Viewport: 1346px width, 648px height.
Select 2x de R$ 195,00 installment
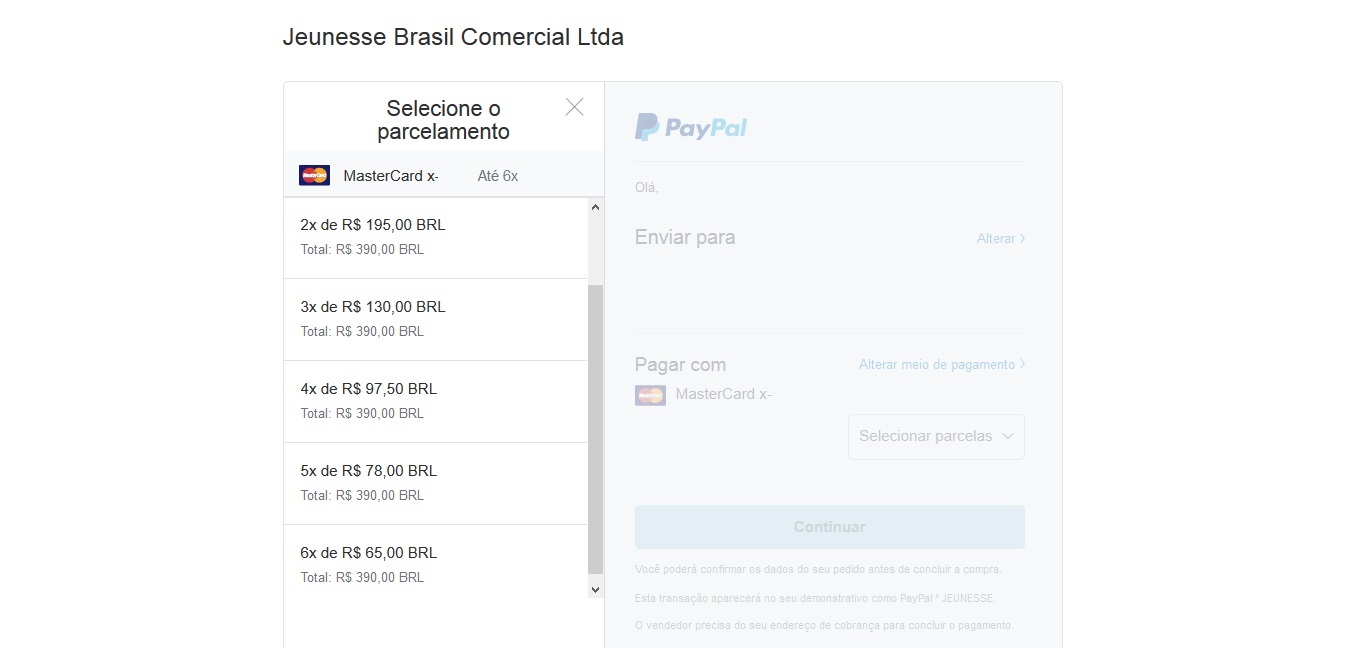436,238
